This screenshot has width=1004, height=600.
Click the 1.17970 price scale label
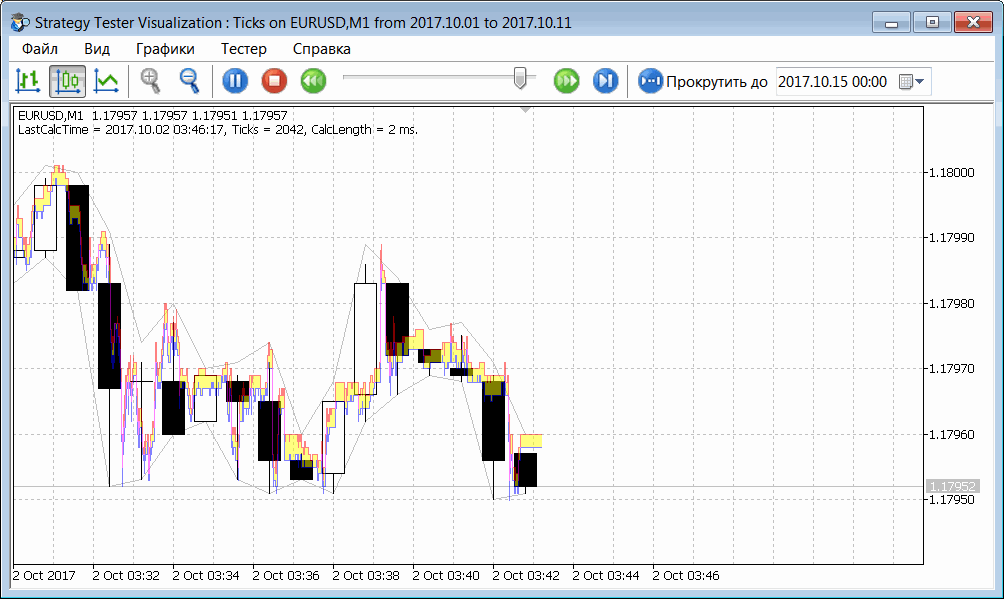(x=951, y=369)
